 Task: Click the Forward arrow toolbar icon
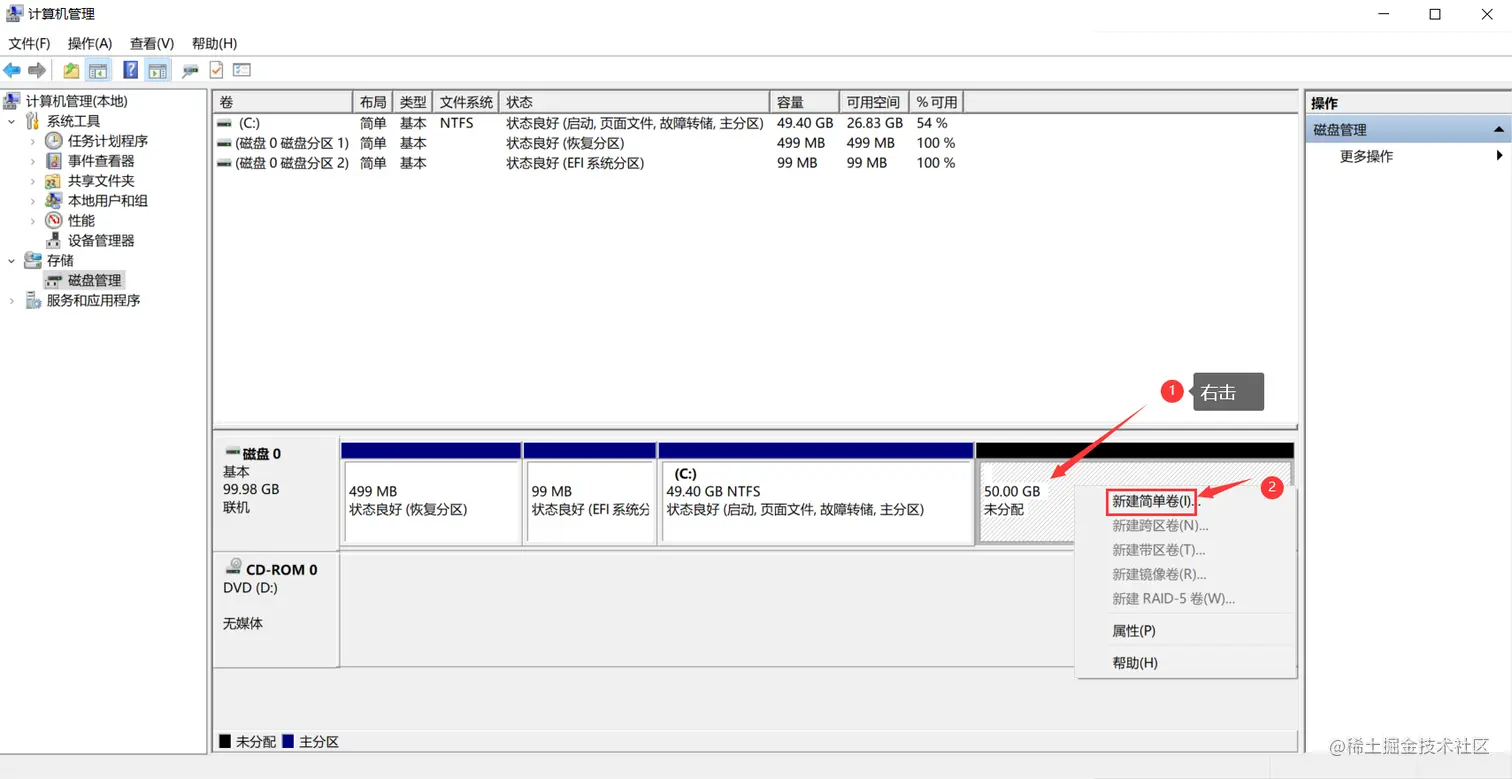click(x=37, y=70)
